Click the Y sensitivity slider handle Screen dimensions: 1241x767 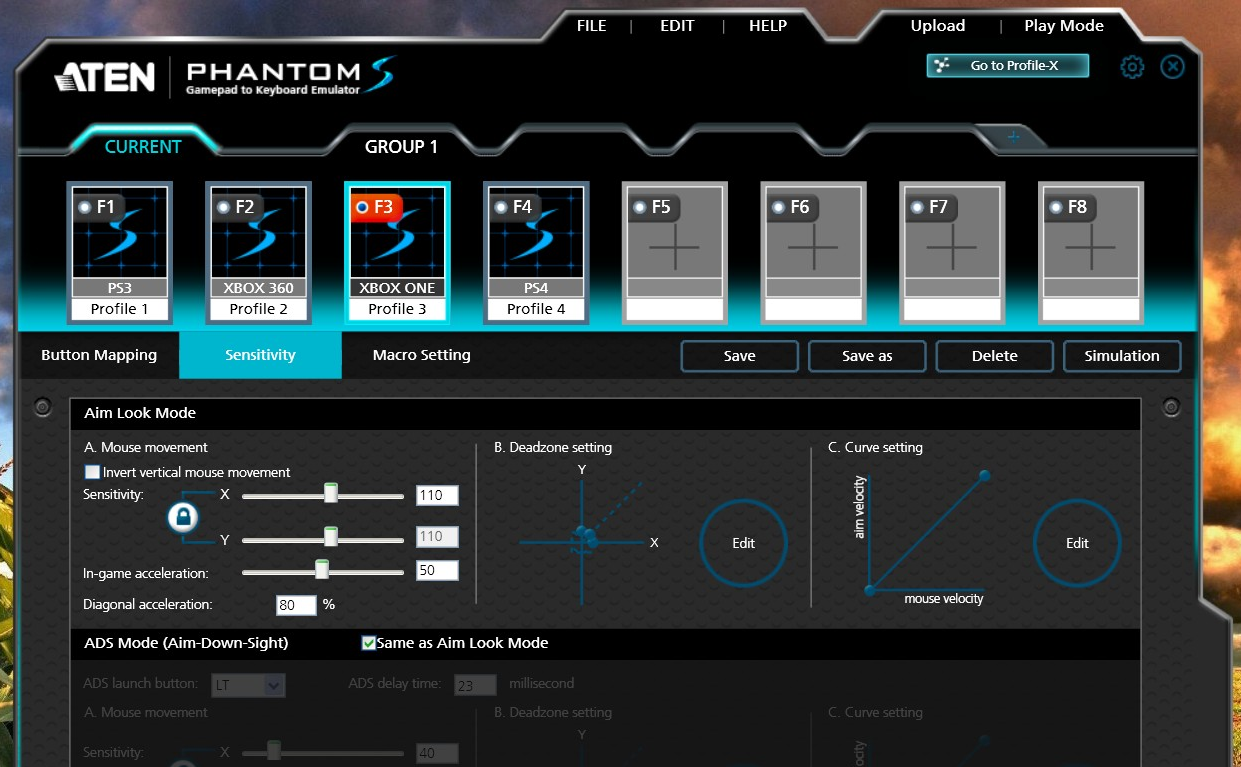330,537
